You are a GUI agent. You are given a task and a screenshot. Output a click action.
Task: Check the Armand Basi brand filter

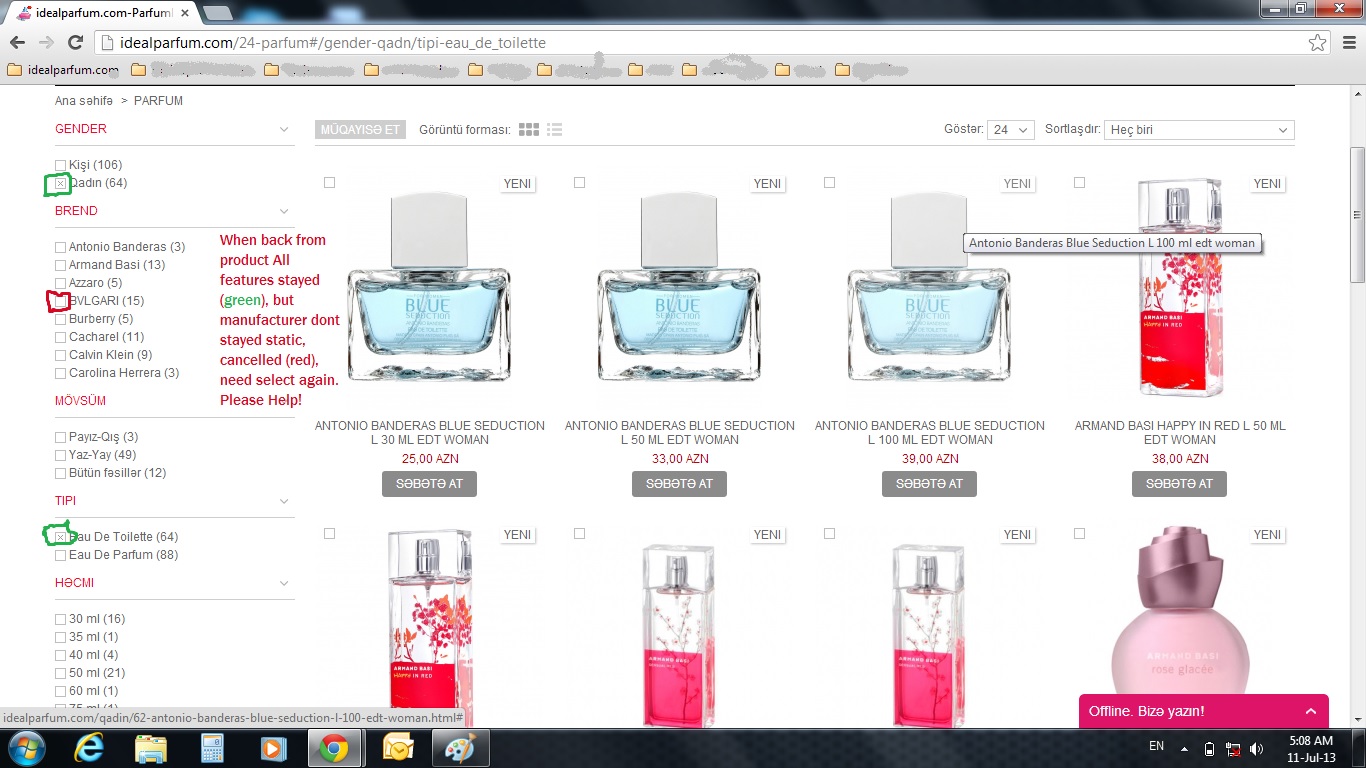[61, 265]
